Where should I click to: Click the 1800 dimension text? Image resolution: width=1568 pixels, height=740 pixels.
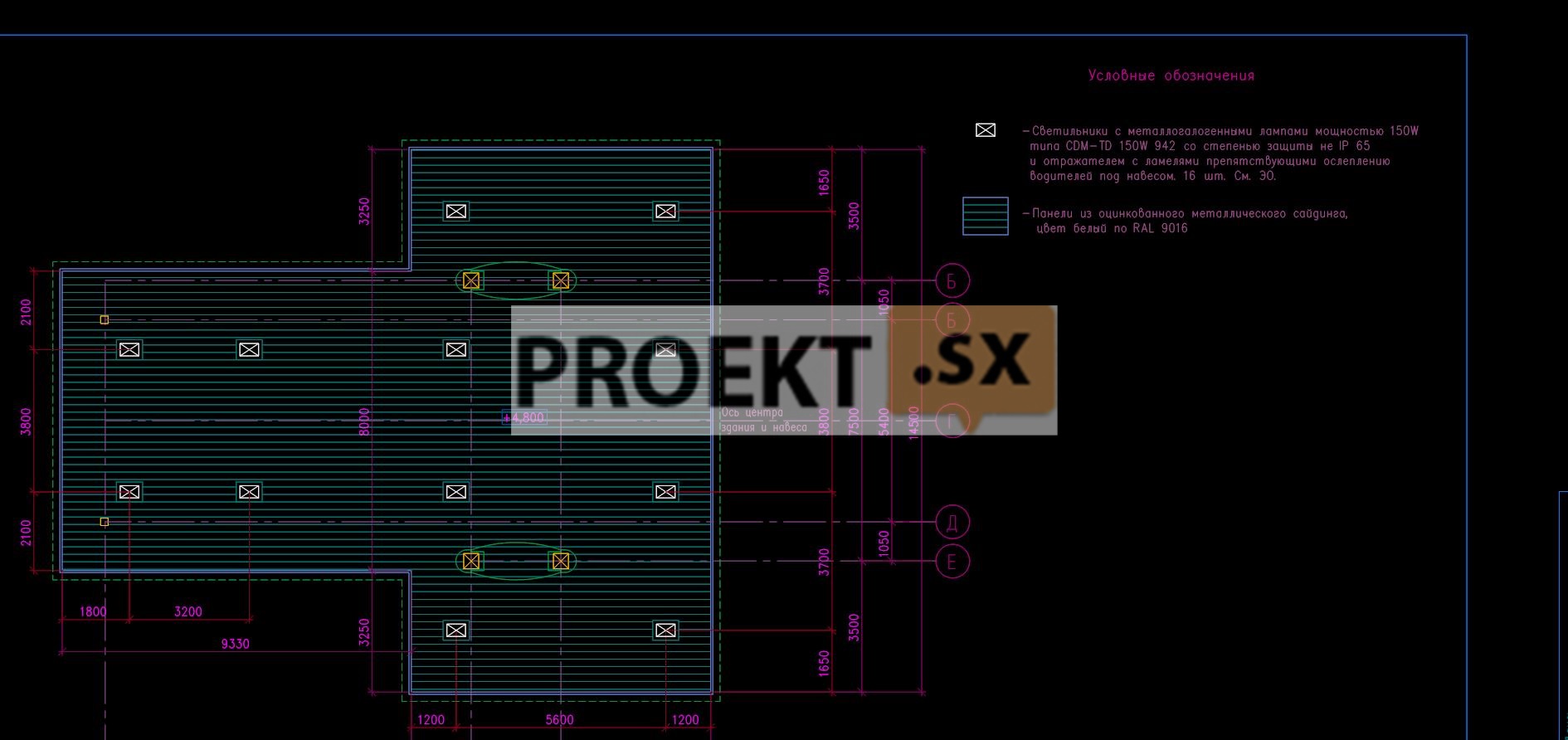(93, 611)
